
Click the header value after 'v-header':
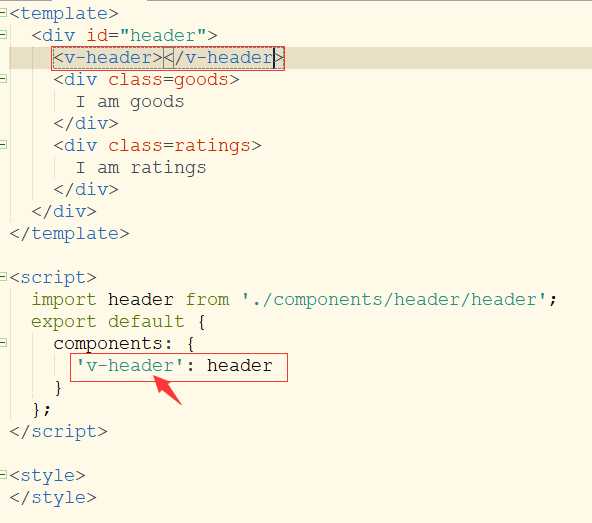pyautogui.click(x=240, y=366)
